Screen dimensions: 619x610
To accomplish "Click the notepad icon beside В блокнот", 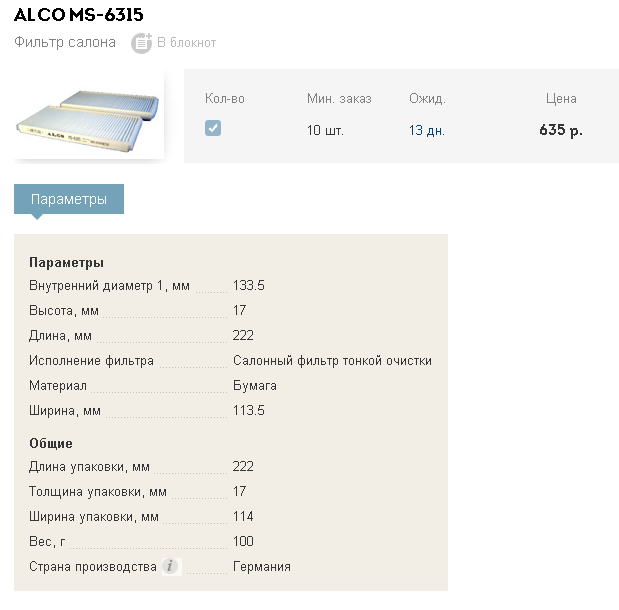I will (x=142, y=43).
